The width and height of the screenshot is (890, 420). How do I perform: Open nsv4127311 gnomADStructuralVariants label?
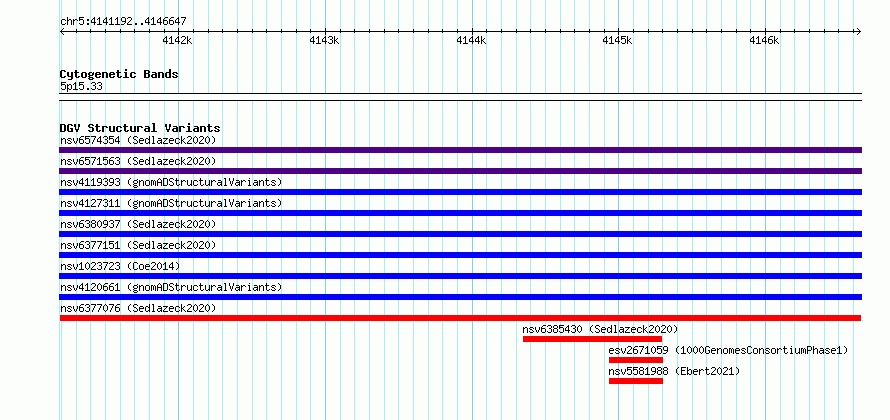pyautogui.click(x=171, y=203)
